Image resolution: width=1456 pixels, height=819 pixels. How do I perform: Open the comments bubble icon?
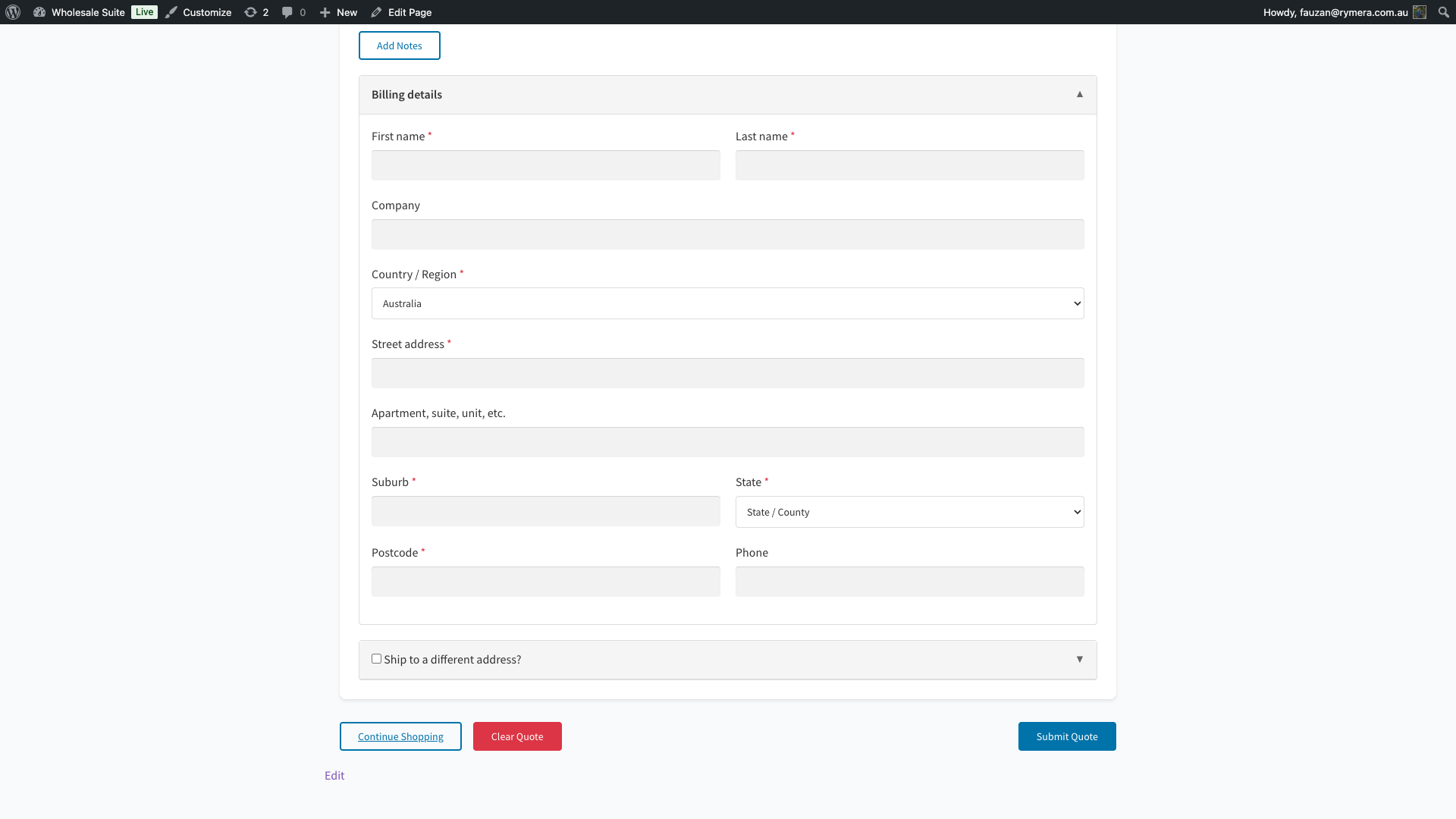point(287,12)
